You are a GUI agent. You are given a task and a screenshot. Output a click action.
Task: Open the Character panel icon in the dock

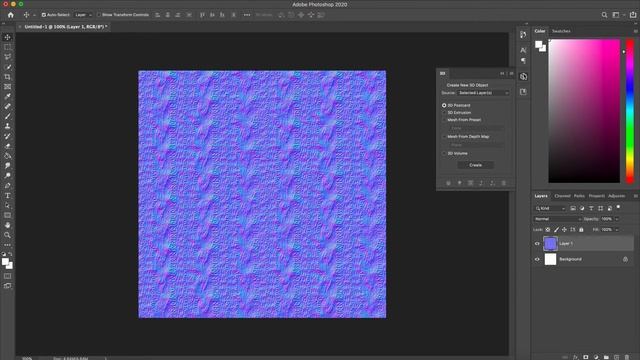tap(523, 50)
